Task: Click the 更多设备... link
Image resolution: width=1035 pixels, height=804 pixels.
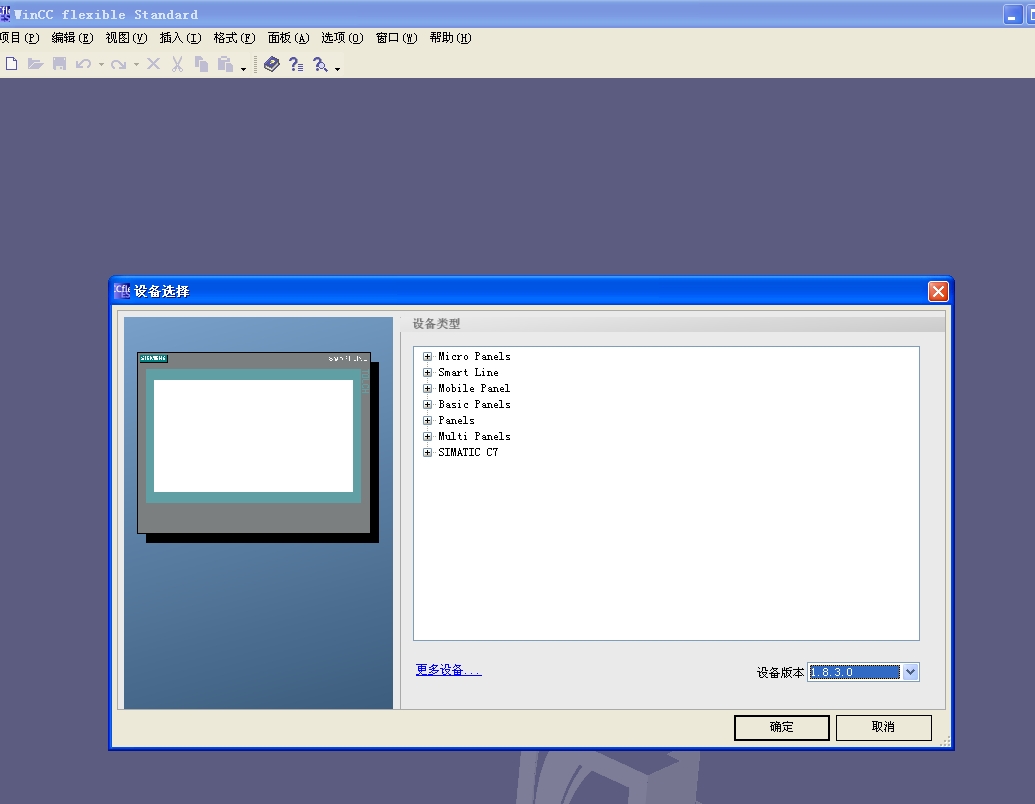Action: pos(448,670)
